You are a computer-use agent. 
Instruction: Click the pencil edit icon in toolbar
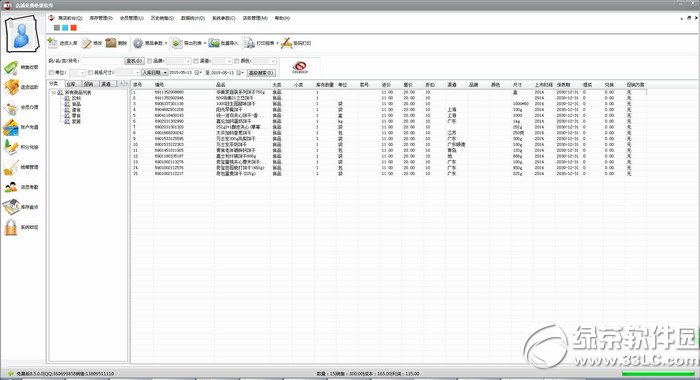(x=87, y=43)
